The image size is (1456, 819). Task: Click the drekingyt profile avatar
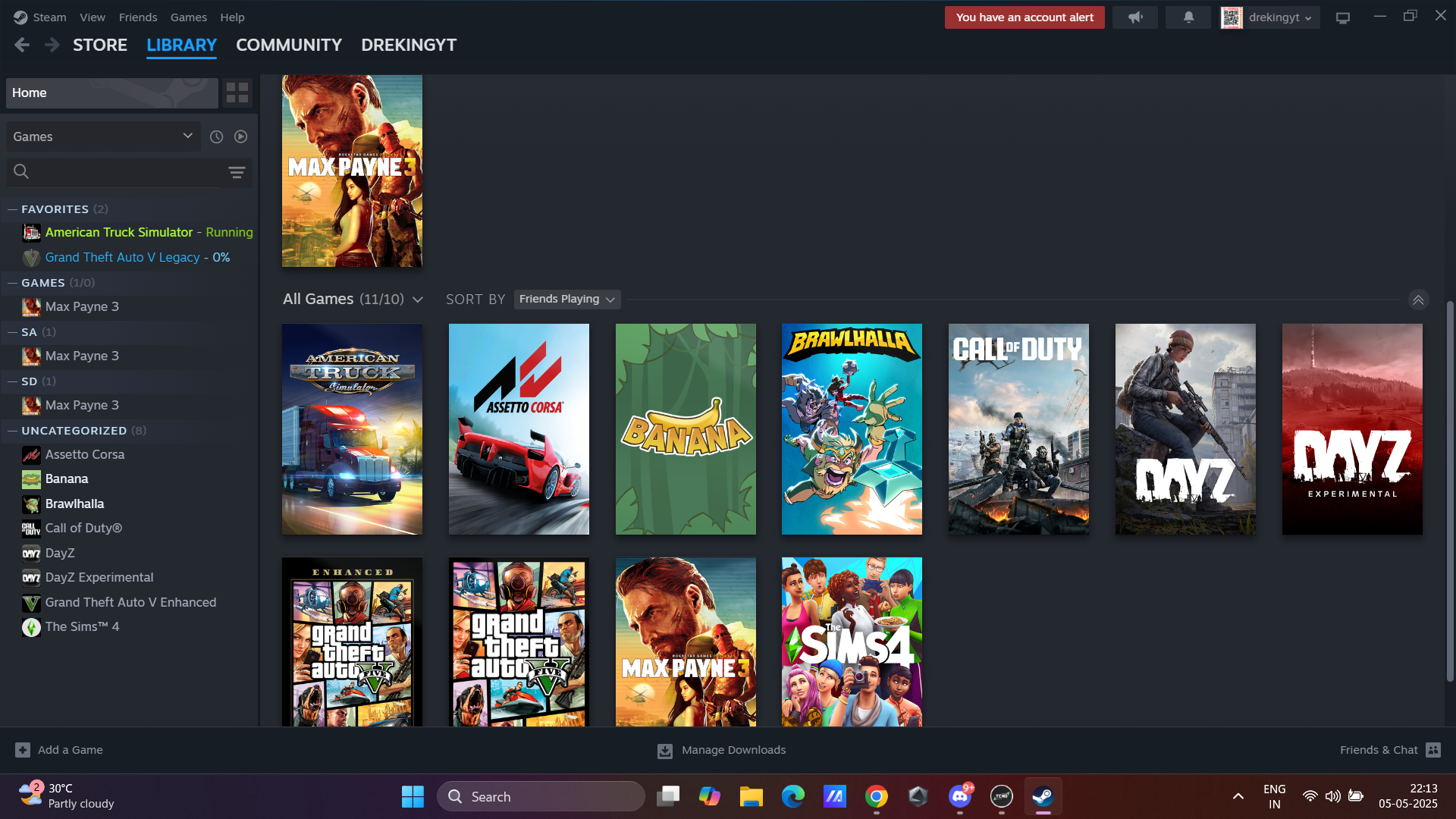coord(1232,17)
